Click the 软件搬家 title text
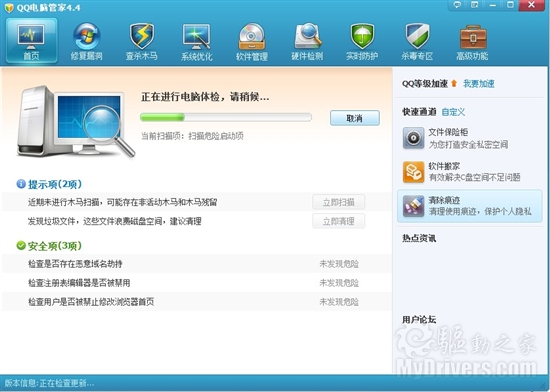The width and height of the screenshot is (550, 392). [x=444, y=166]
